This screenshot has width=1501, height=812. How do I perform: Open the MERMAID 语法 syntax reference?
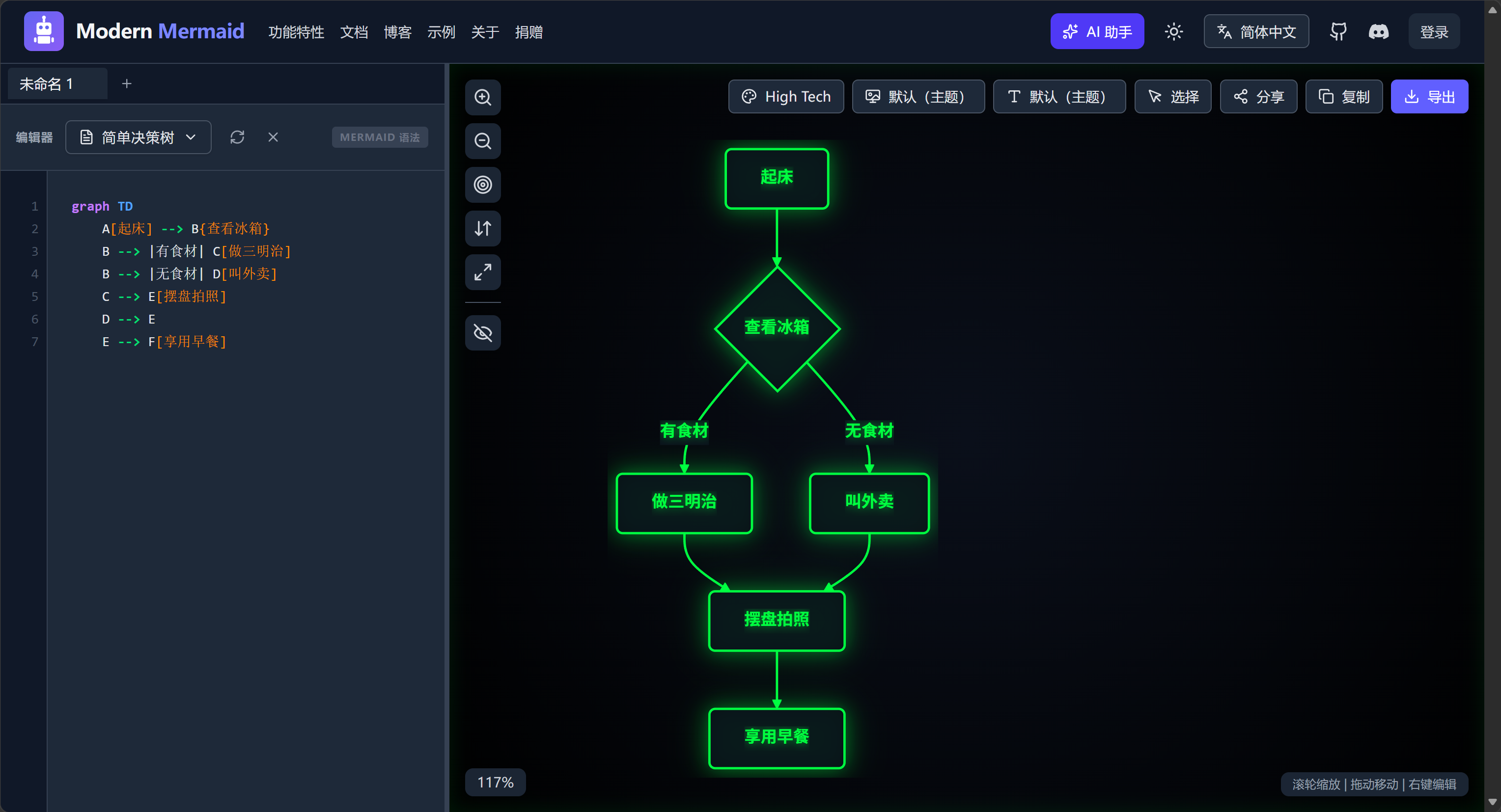(x=380, y=137)
